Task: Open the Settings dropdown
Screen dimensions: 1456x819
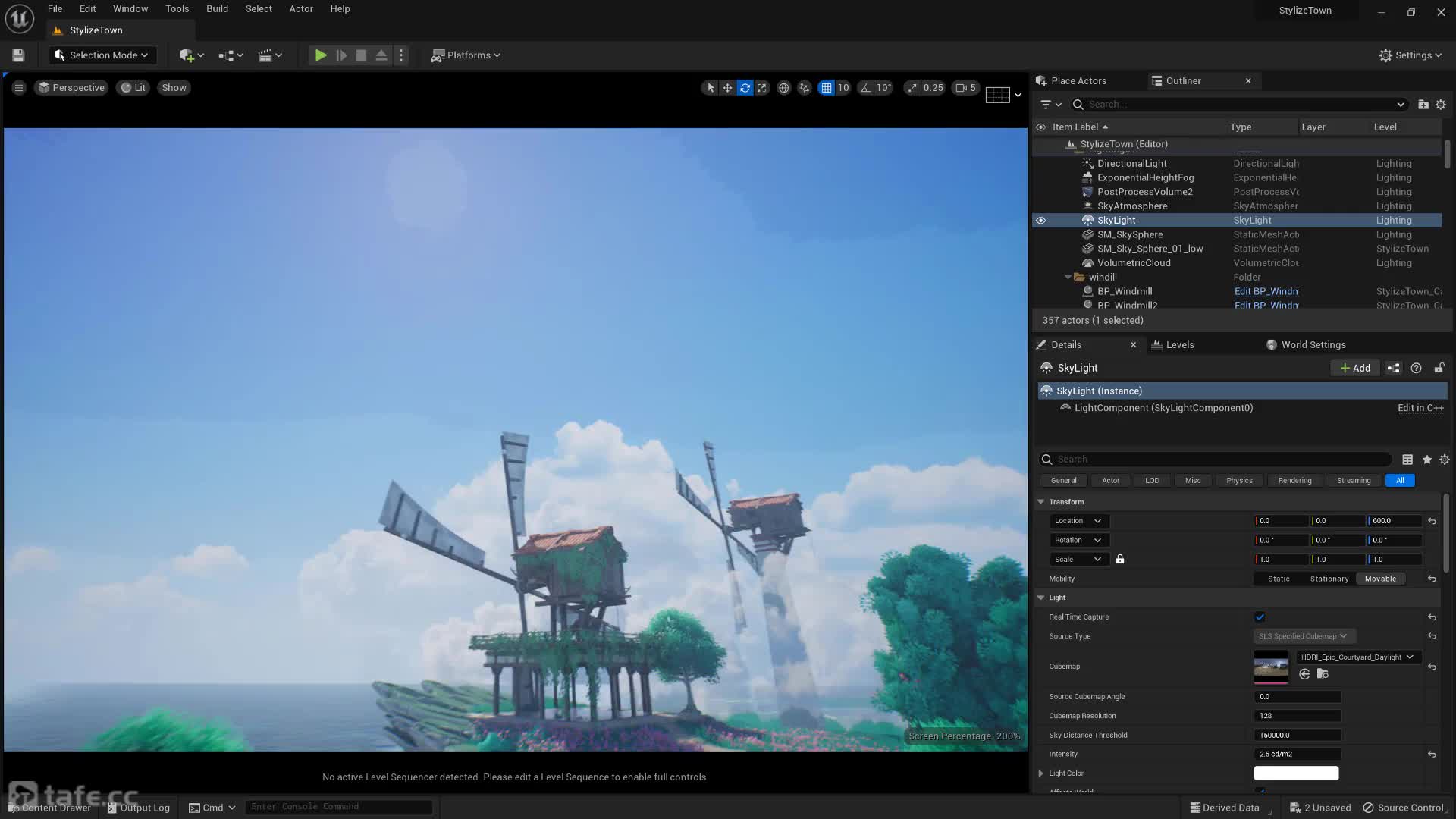Action: tap(1410, 55)
